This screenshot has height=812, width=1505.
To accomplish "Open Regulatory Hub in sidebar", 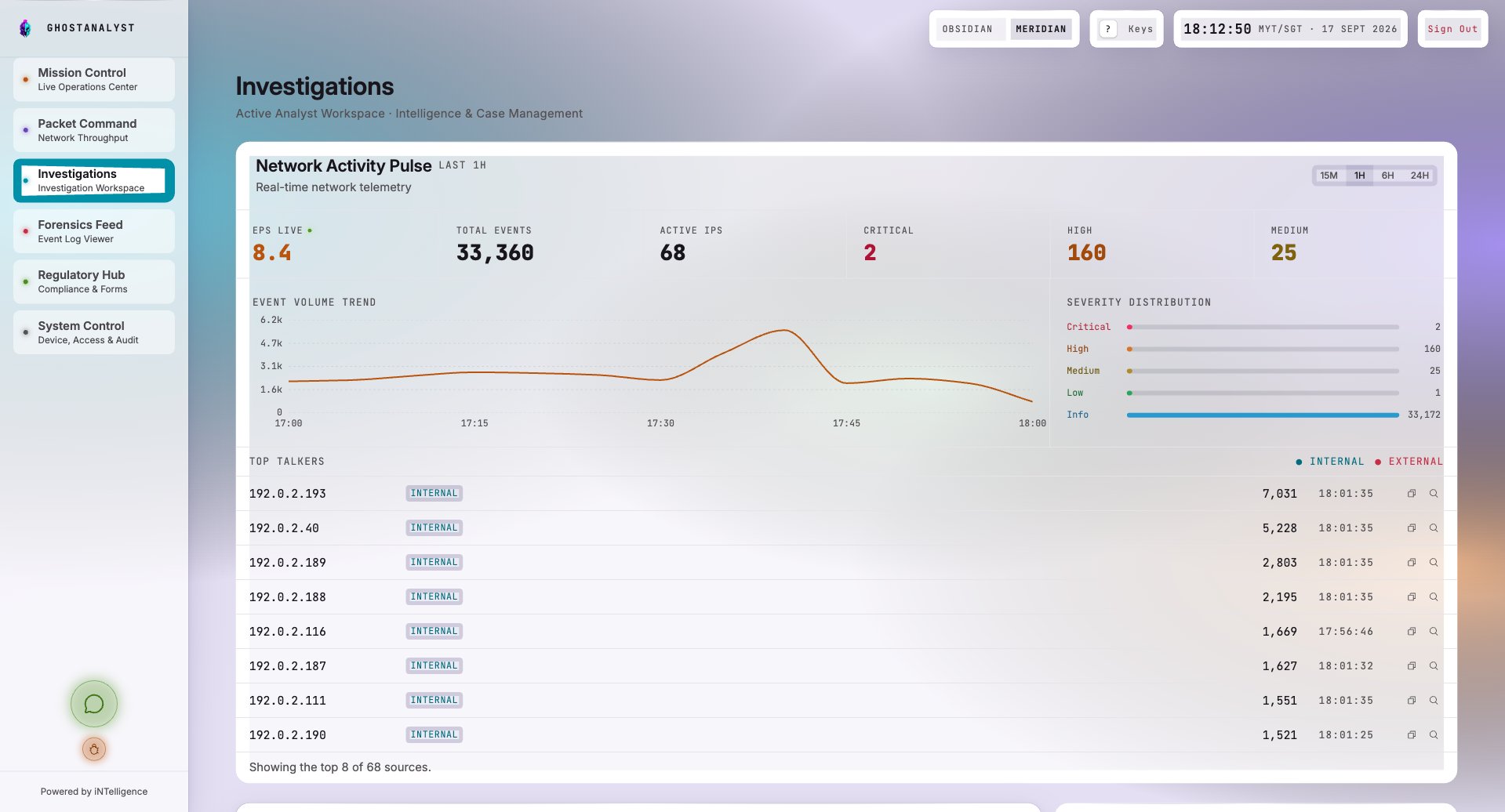I will 94,281.
